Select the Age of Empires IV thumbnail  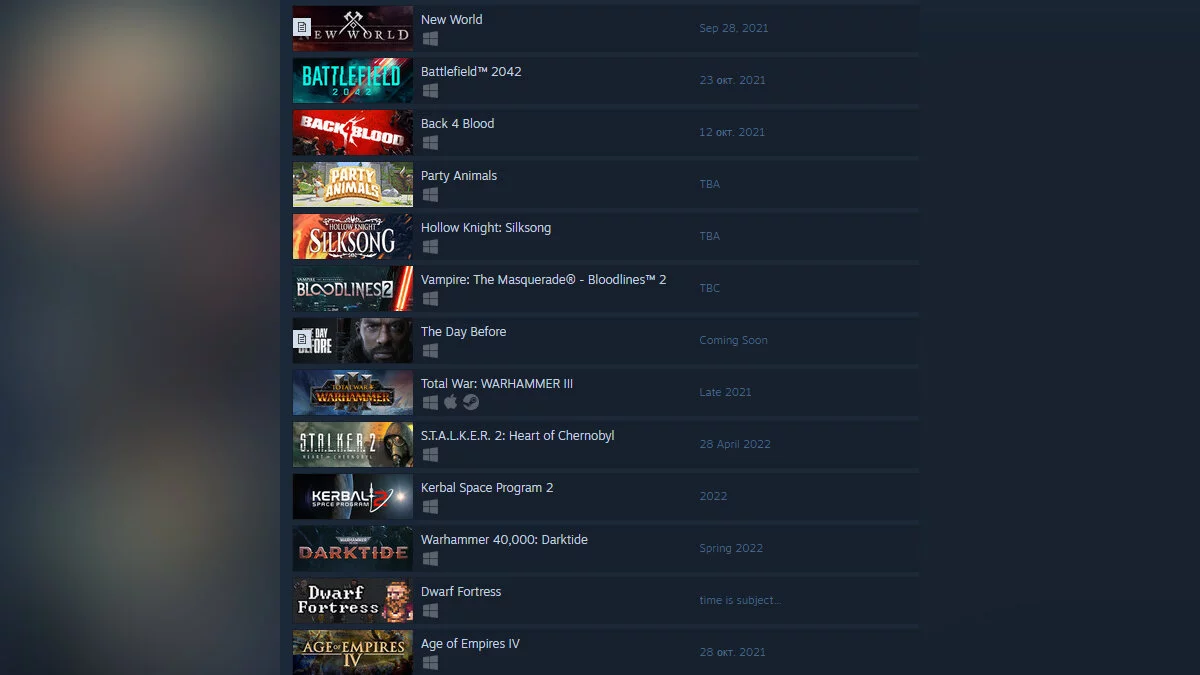click(x=353, y=652)
